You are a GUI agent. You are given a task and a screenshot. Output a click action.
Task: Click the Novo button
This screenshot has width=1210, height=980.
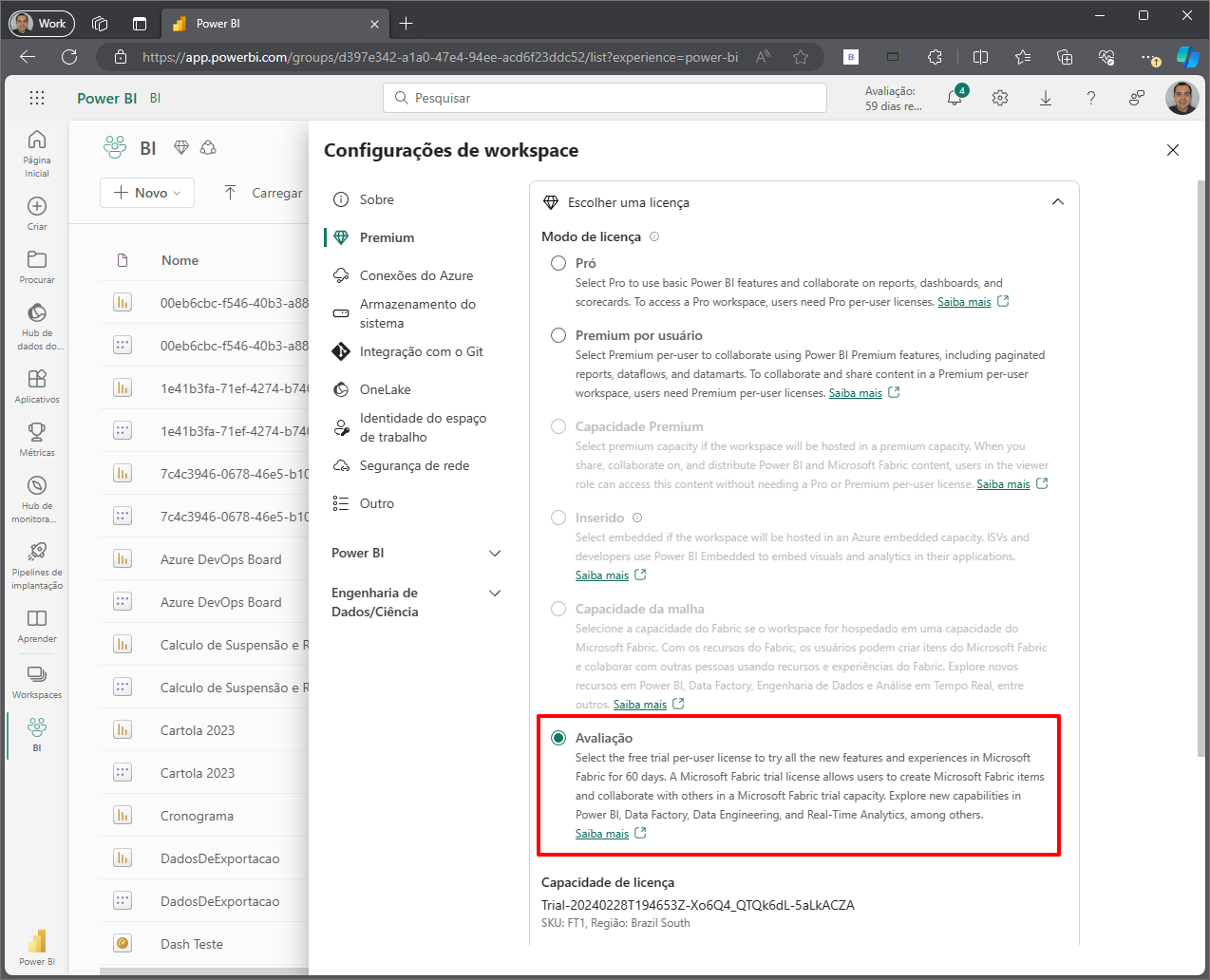[147, 193]
